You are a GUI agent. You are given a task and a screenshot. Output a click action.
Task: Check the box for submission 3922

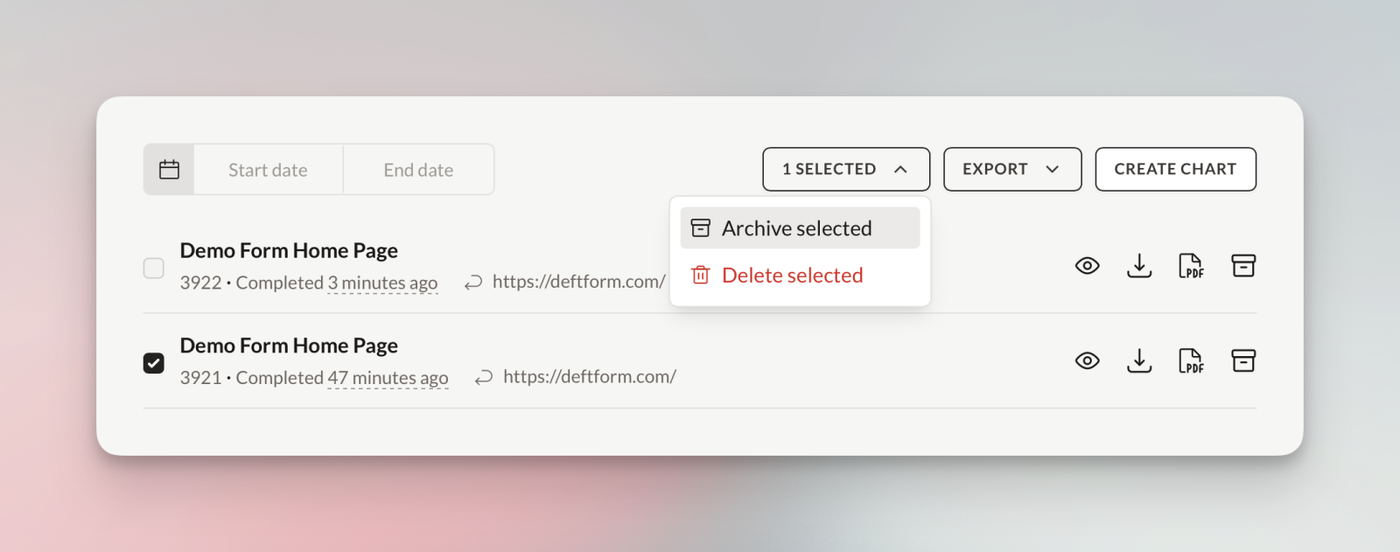[x=154, y=268]
